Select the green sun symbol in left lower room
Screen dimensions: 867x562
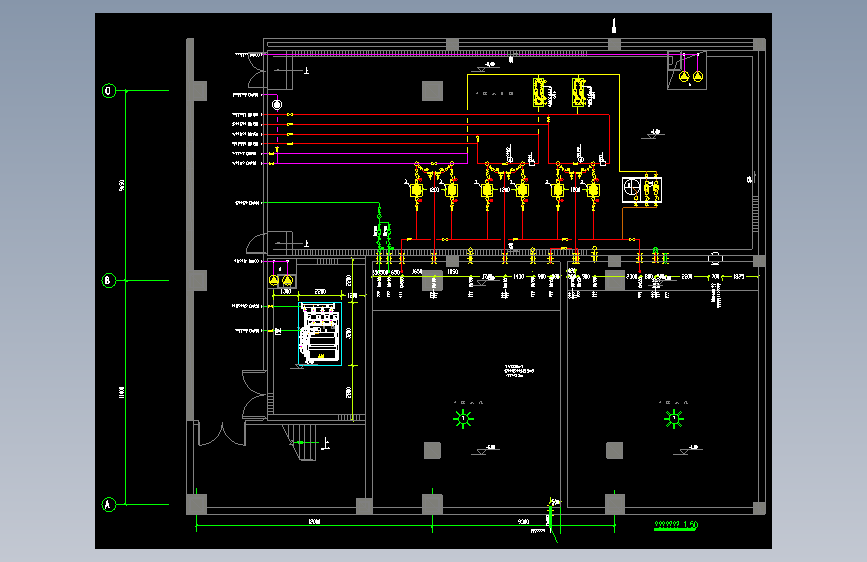coord(463,419)
